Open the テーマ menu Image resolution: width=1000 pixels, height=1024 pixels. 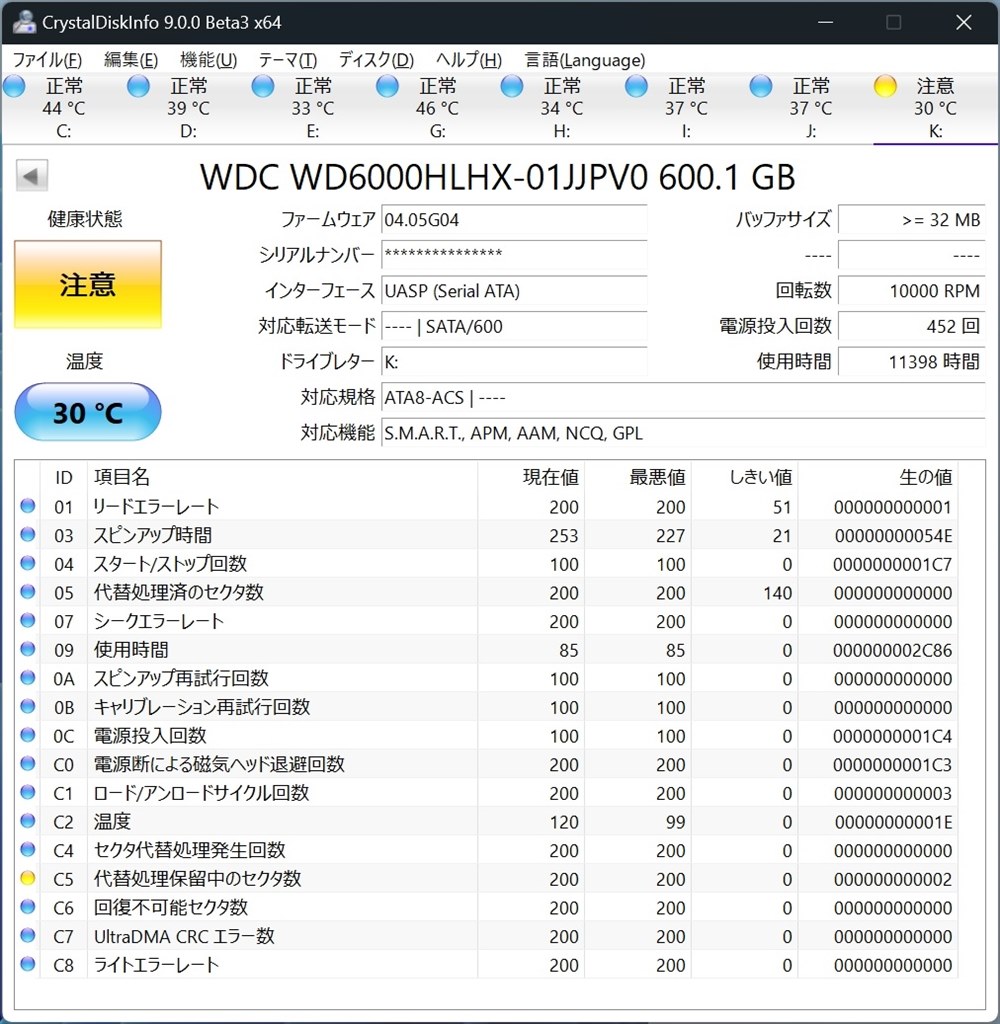pyautogui.click(x=287, y=60)
